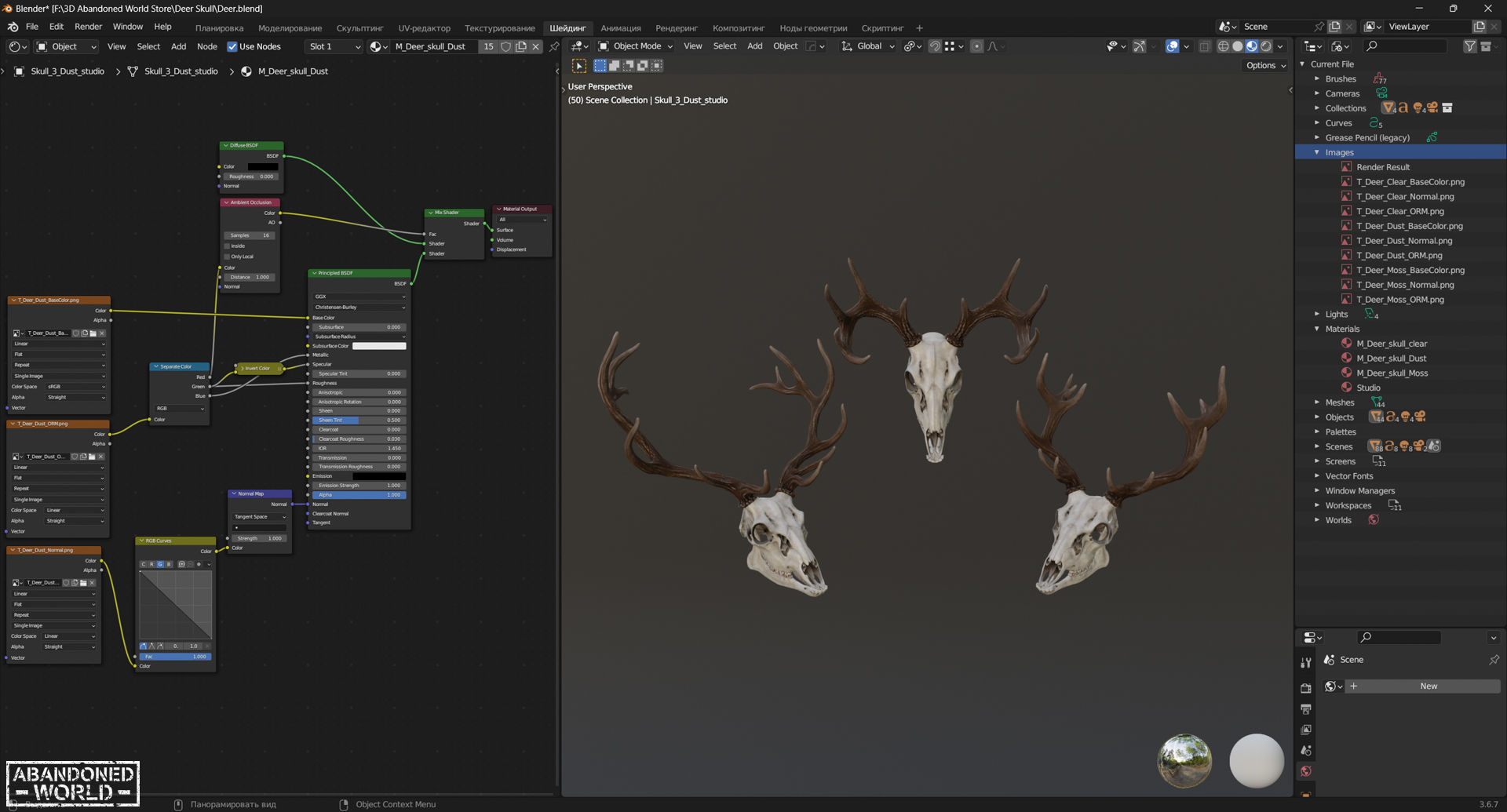Add a new workspace with plus button
1507x812 pixels.
(x=919, y=28)
